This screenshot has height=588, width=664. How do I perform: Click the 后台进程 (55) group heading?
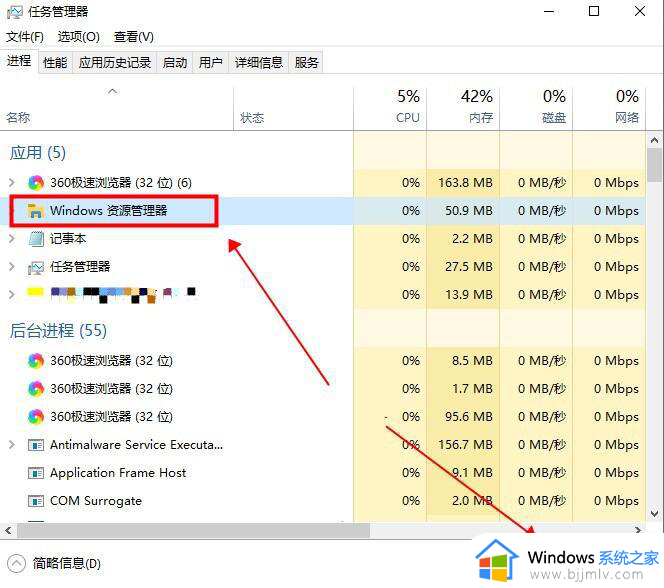pos(58,331)
